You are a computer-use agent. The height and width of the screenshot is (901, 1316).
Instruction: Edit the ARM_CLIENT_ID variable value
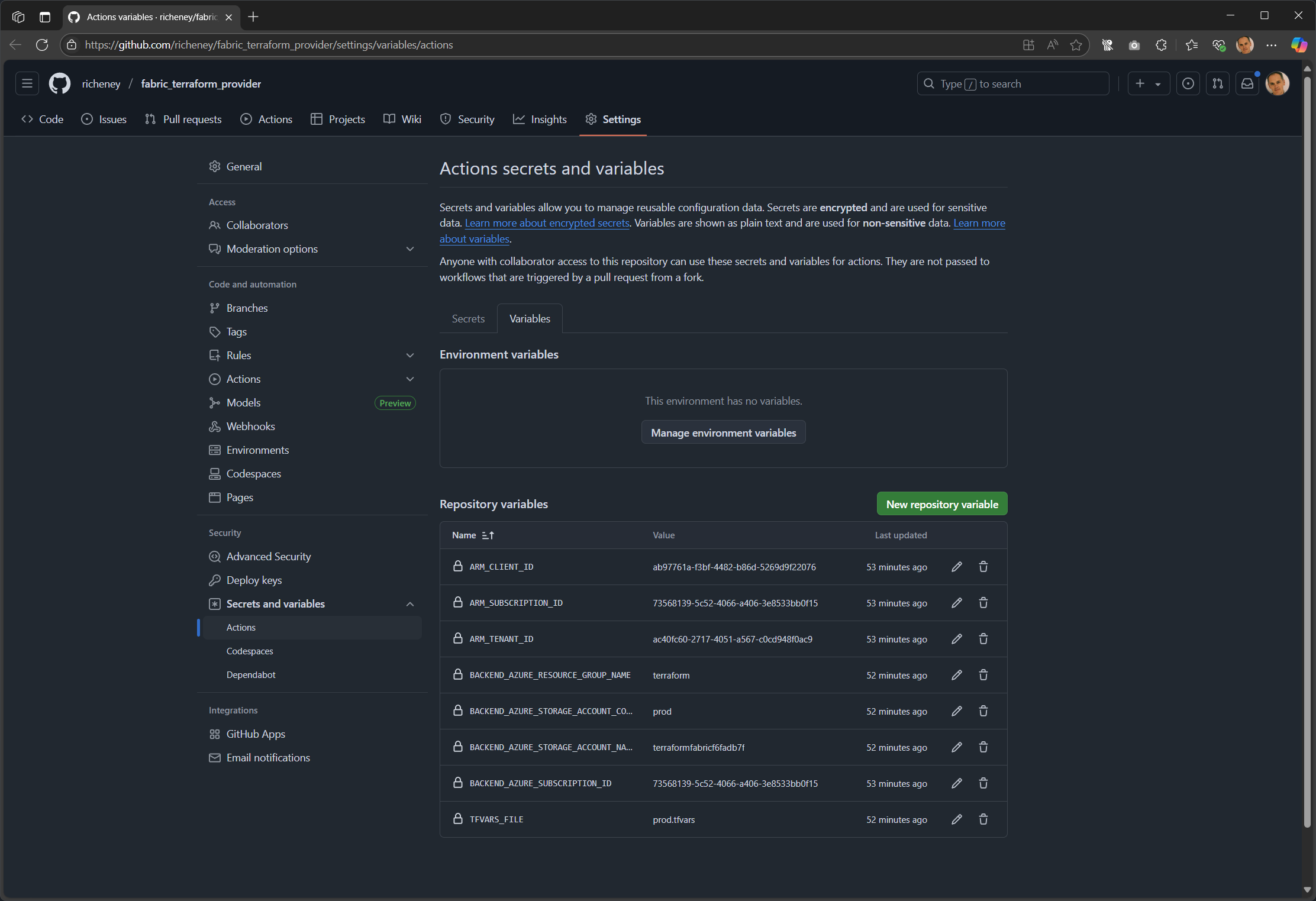957,567
